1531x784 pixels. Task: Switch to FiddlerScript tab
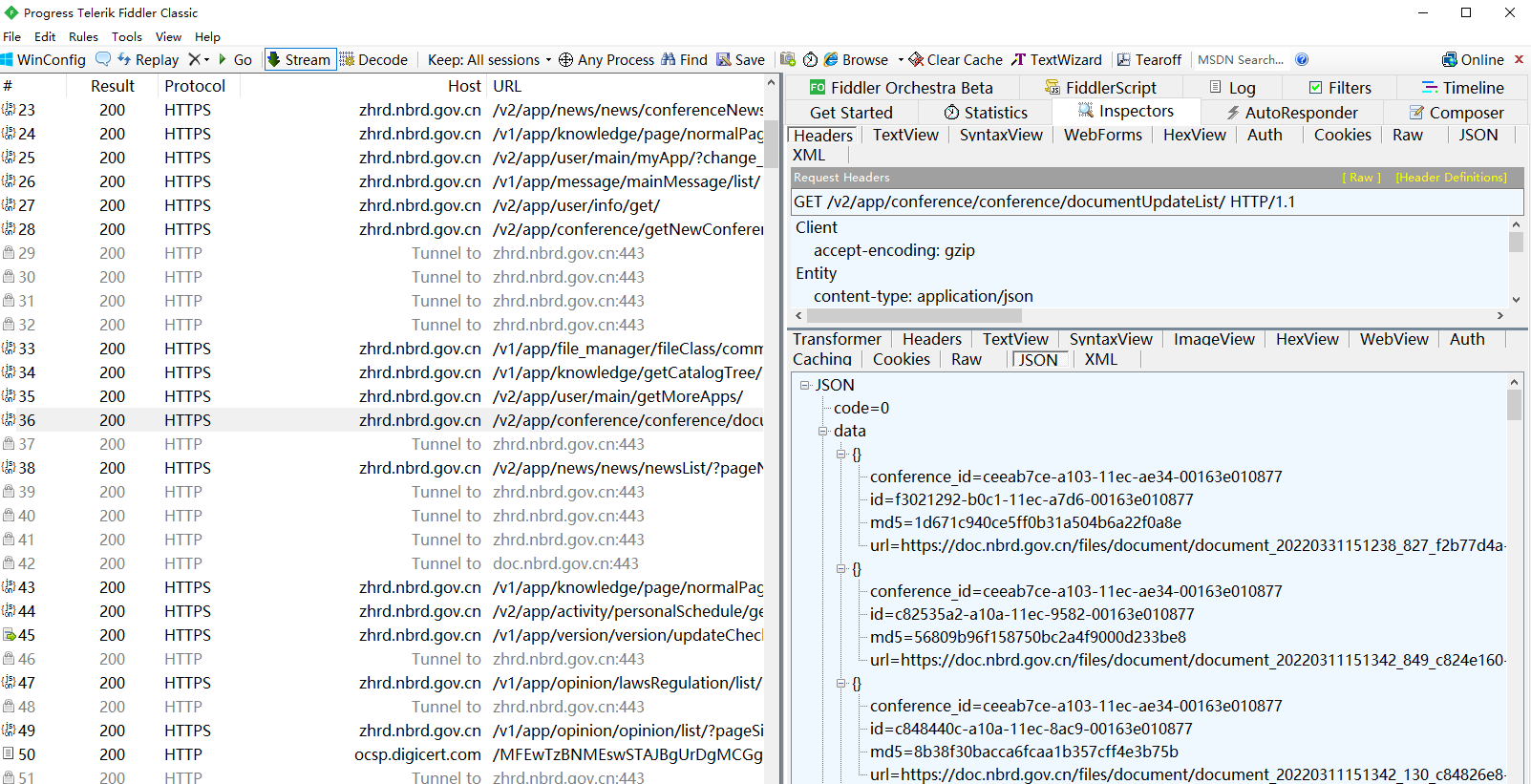[1100, 88]
